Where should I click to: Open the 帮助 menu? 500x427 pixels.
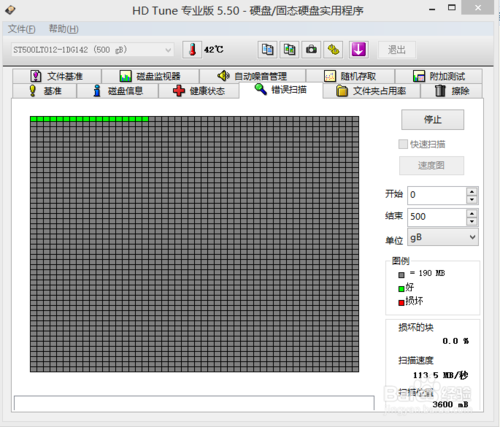(64, 29)
